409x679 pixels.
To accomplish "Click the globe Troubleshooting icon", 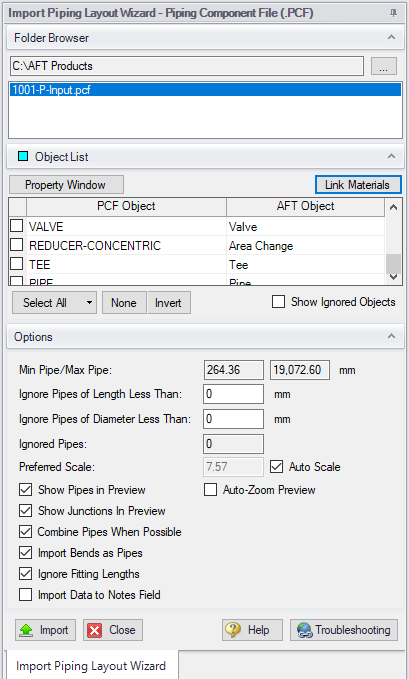I will (x=305, y=630).
